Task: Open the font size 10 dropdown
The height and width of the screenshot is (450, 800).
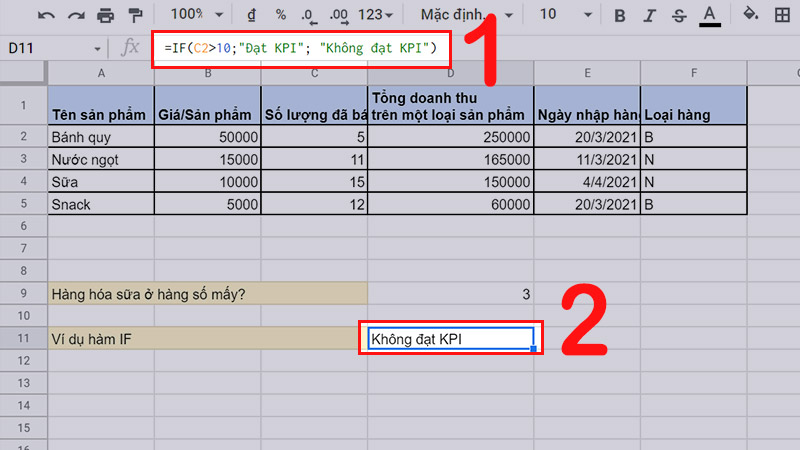Action: [563, 16]
